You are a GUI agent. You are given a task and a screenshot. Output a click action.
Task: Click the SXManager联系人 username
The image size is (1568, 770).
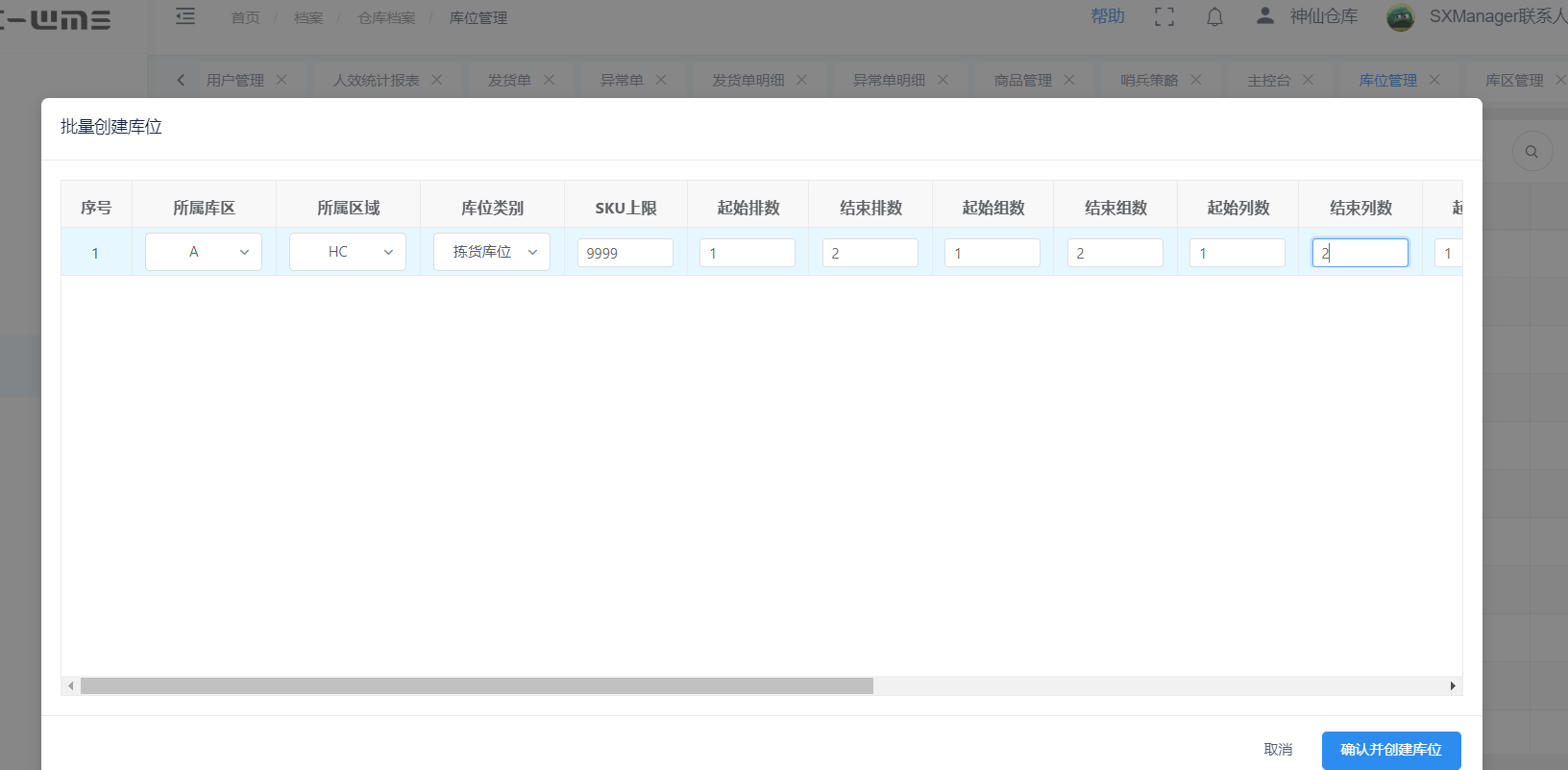click(x=1498, y=16)
